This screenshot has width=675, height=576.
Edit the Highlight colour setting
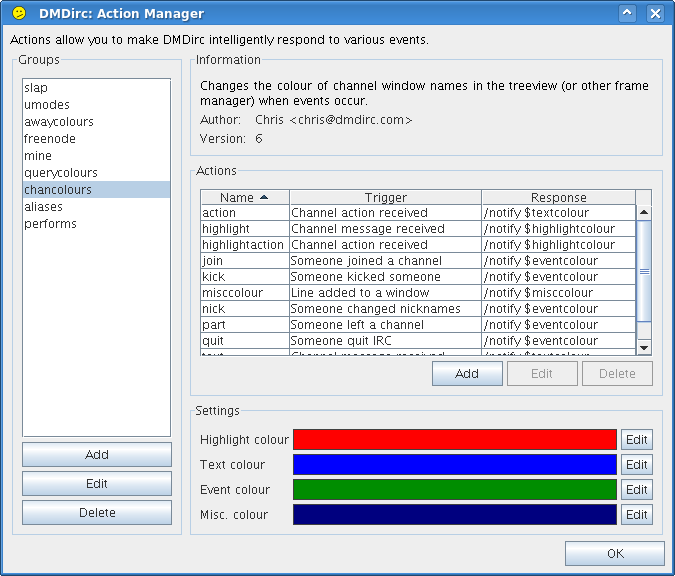point(637,440)
